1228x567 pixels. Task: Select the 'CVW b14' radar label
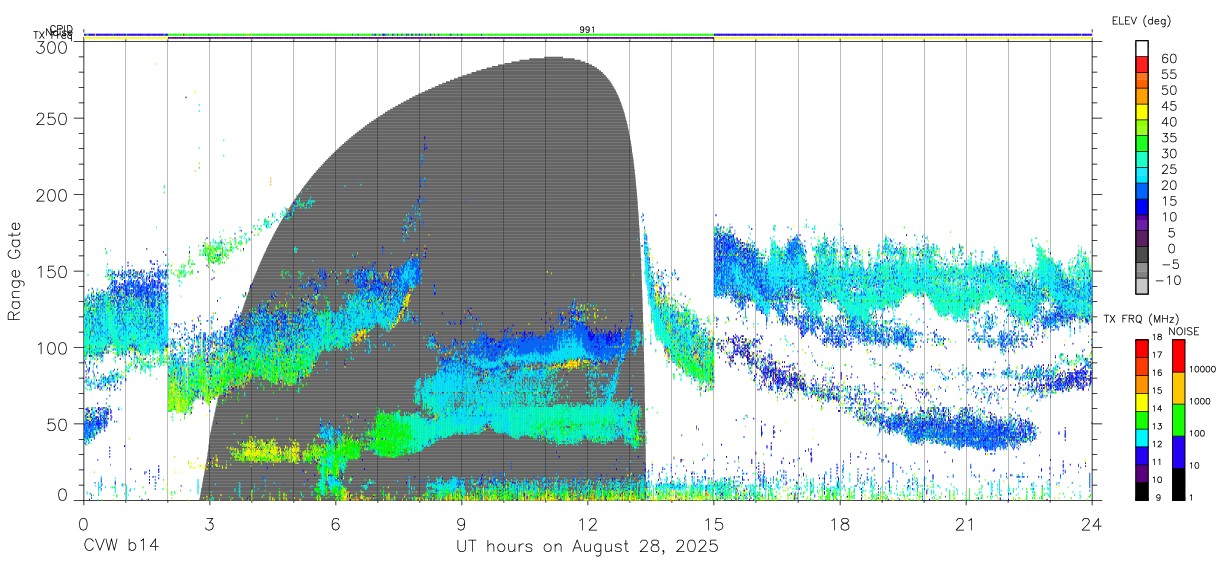tap(120, 546)
